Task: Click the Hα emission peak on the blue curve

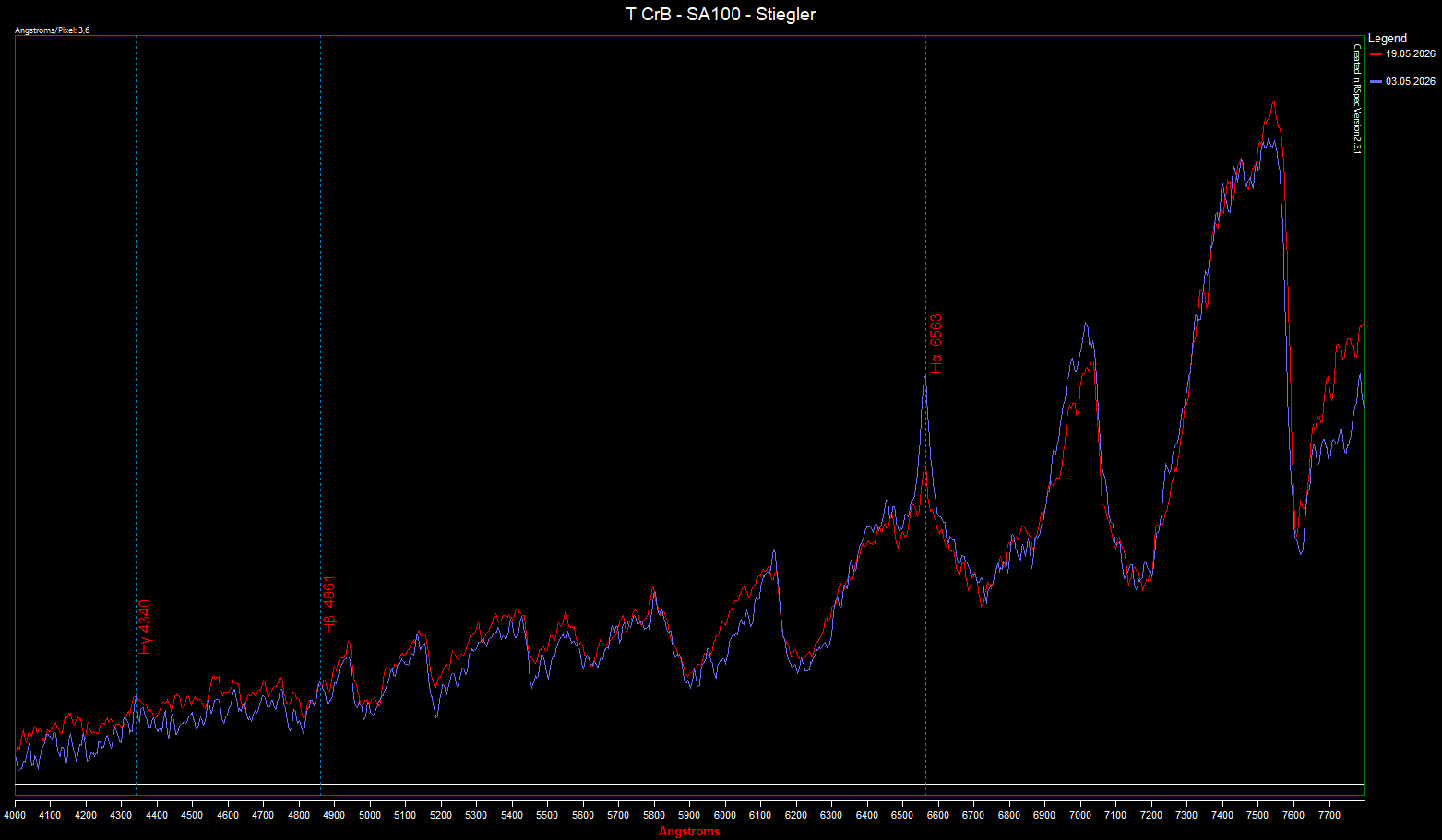Action: click(x=925, y=375)
